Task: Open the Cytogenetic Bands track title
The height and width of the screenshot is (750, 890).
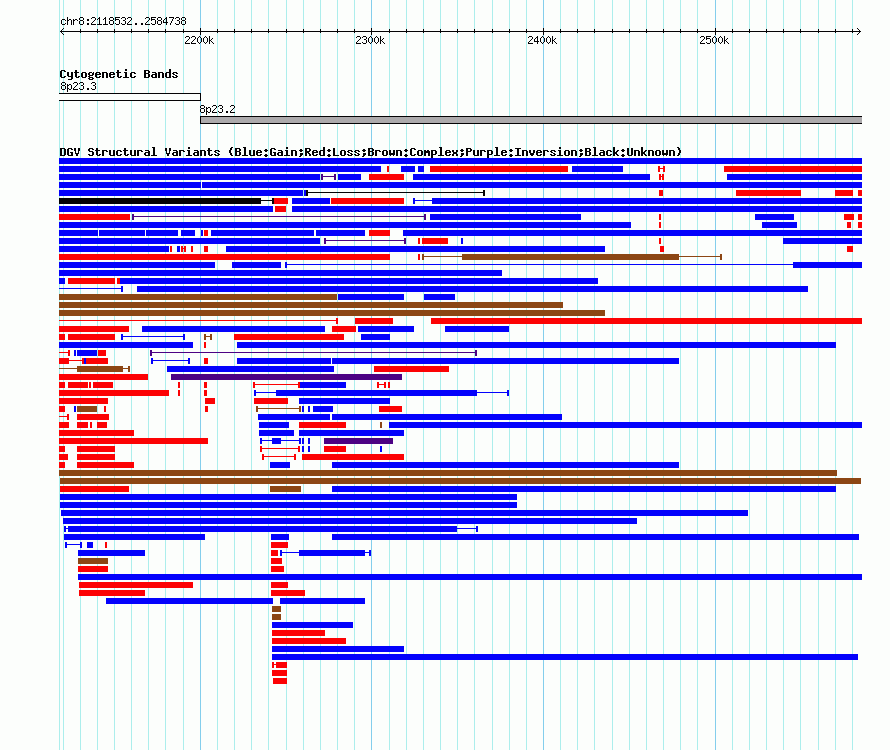Action: pyautogui.click(x=119, y=74)
